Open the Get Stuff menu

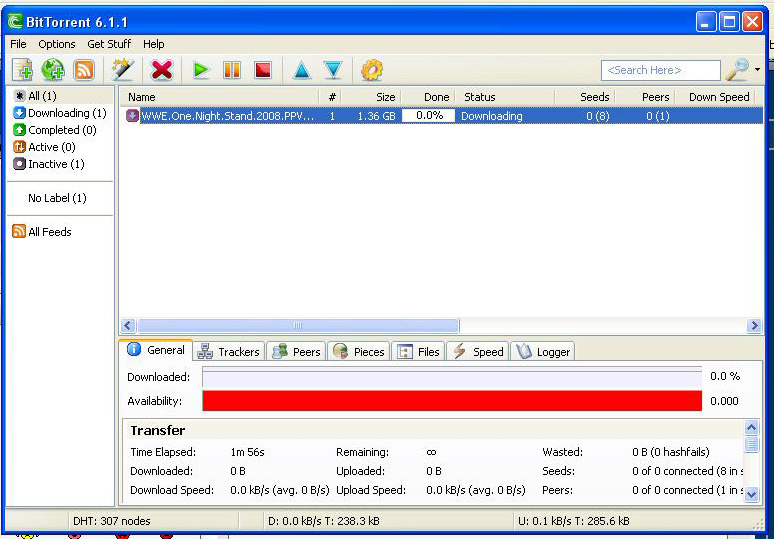tap(109, 44)
